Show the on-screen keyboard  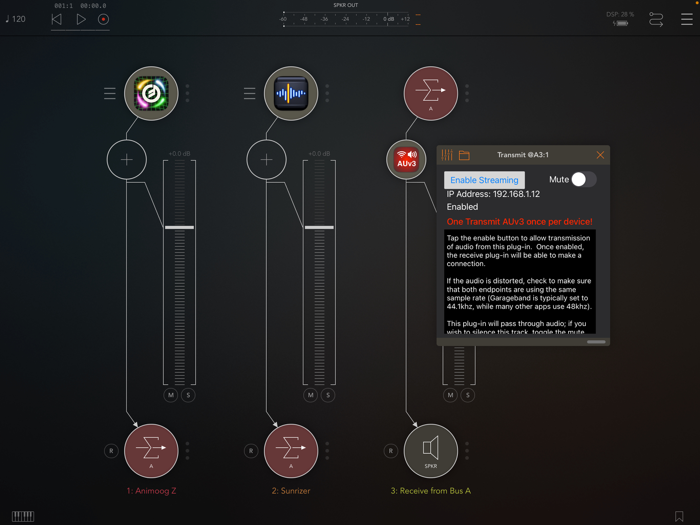click(23, 517)
